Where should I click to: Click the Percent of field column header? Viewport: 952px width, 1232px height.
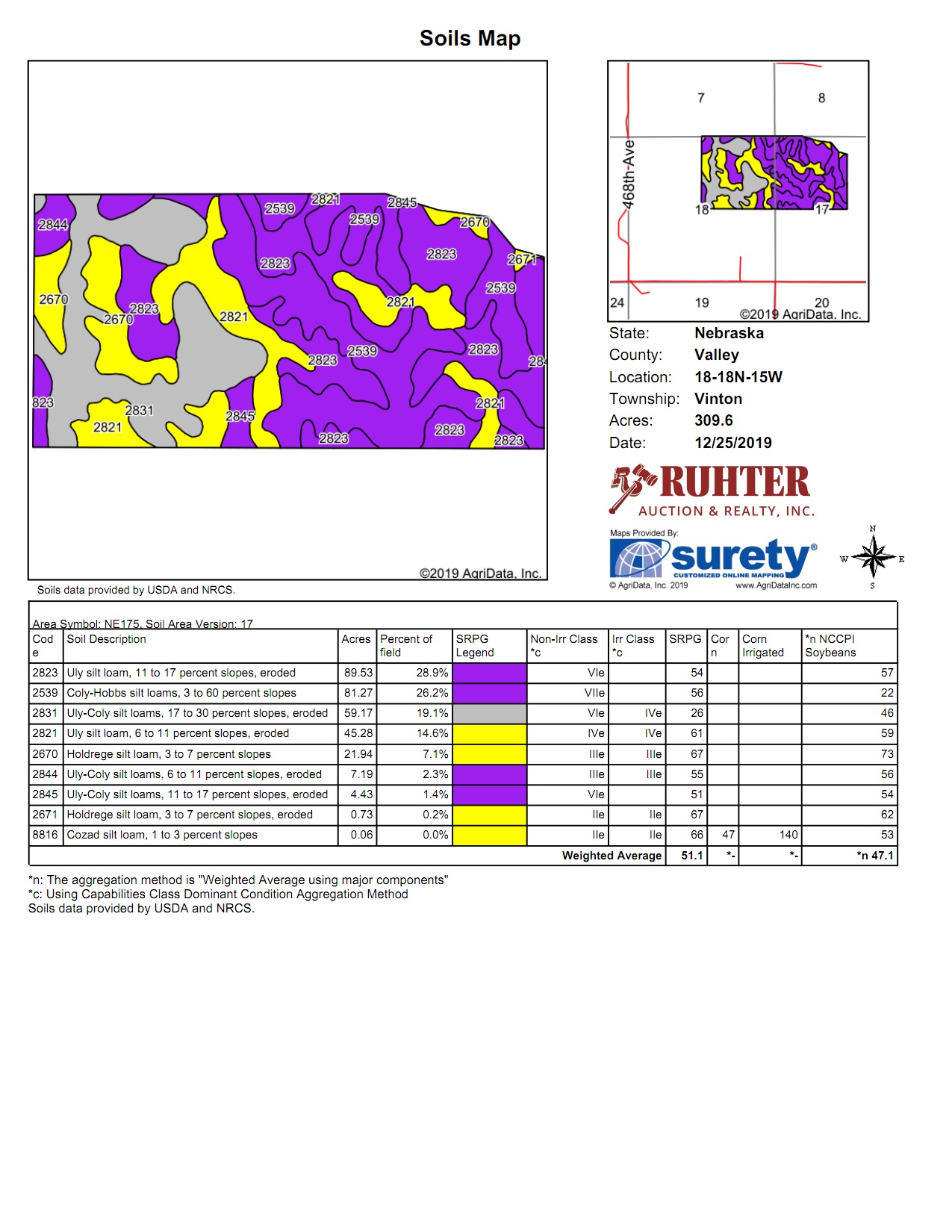[x=406, y=646]
